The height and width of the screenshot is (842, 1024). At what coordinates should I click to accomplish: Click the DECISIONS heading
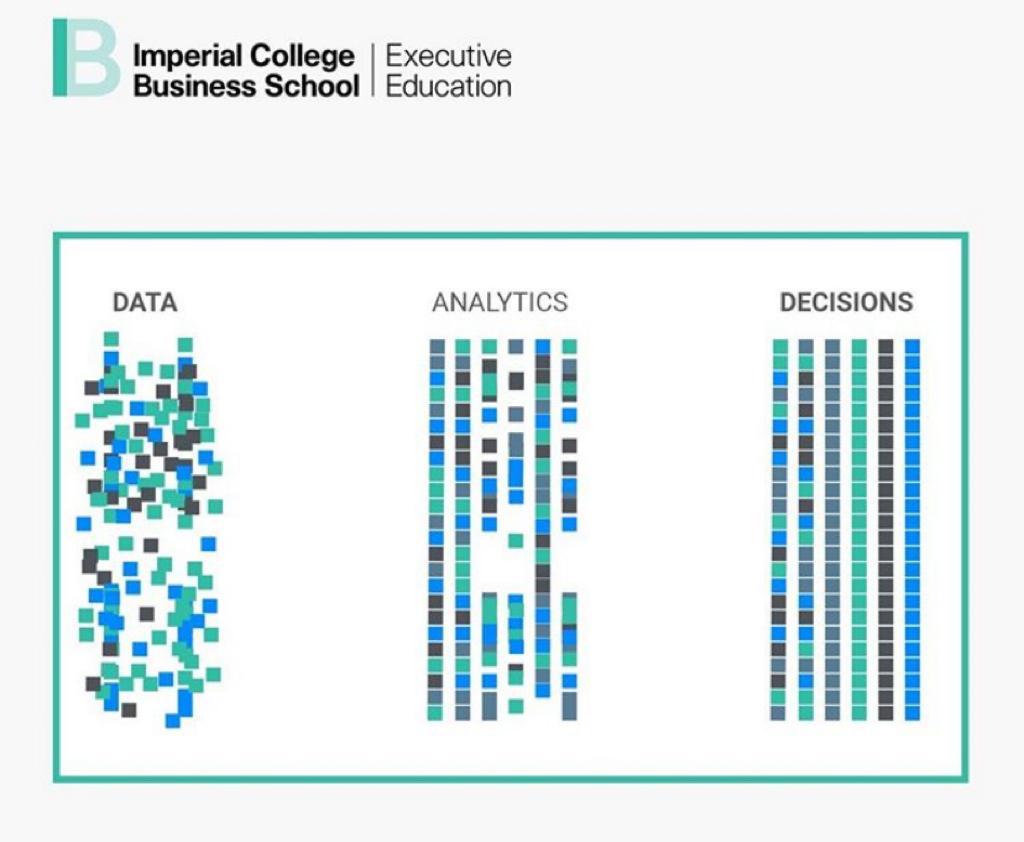tap(846, 302)
